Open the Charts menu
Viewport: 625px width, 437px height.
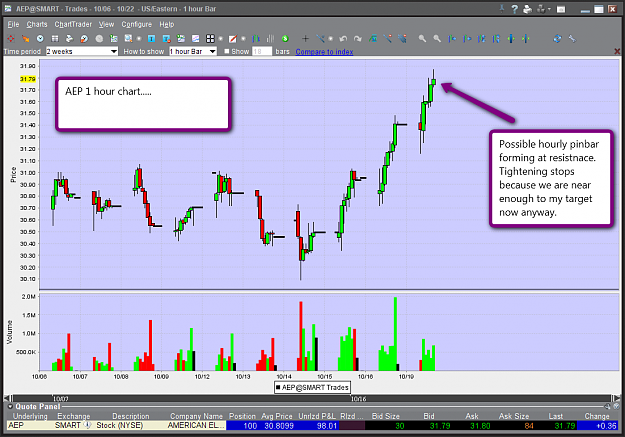(37, 24)
